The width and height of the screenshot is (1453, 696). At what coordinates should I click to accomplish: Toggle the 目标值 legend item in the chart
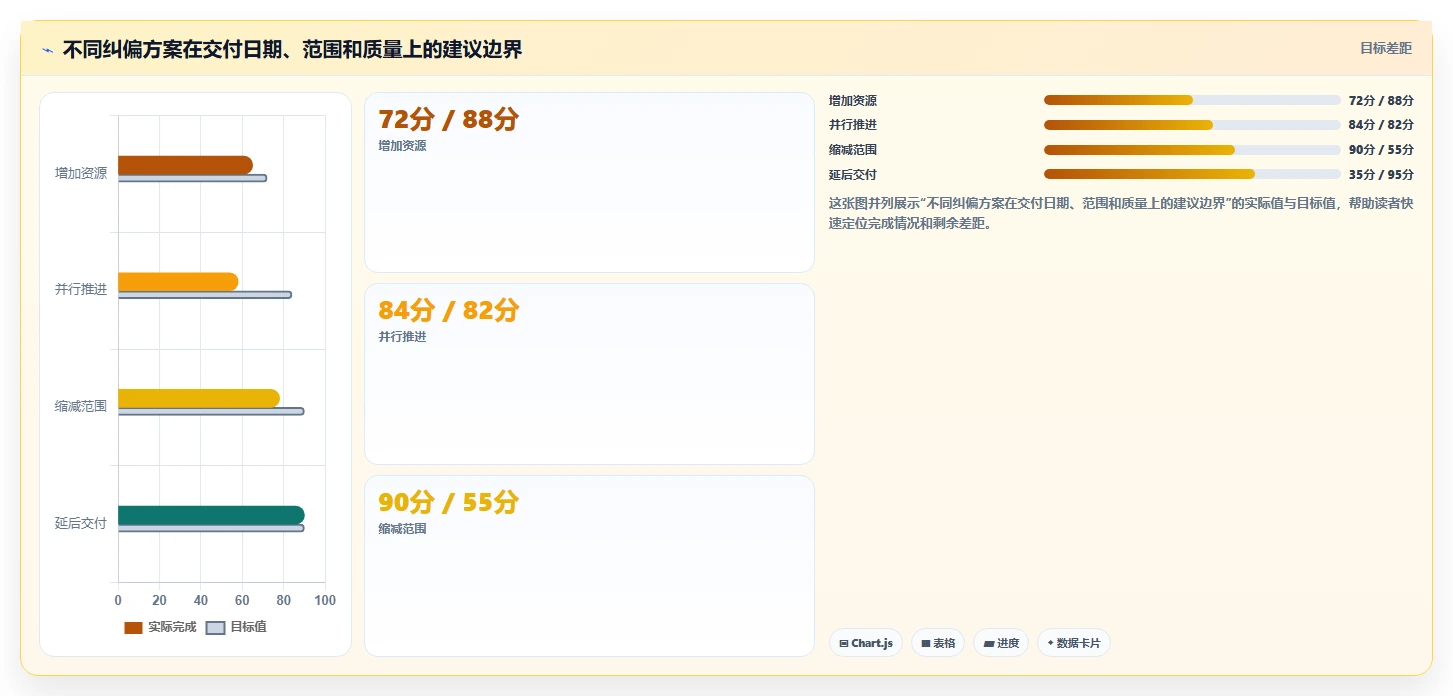236,627
